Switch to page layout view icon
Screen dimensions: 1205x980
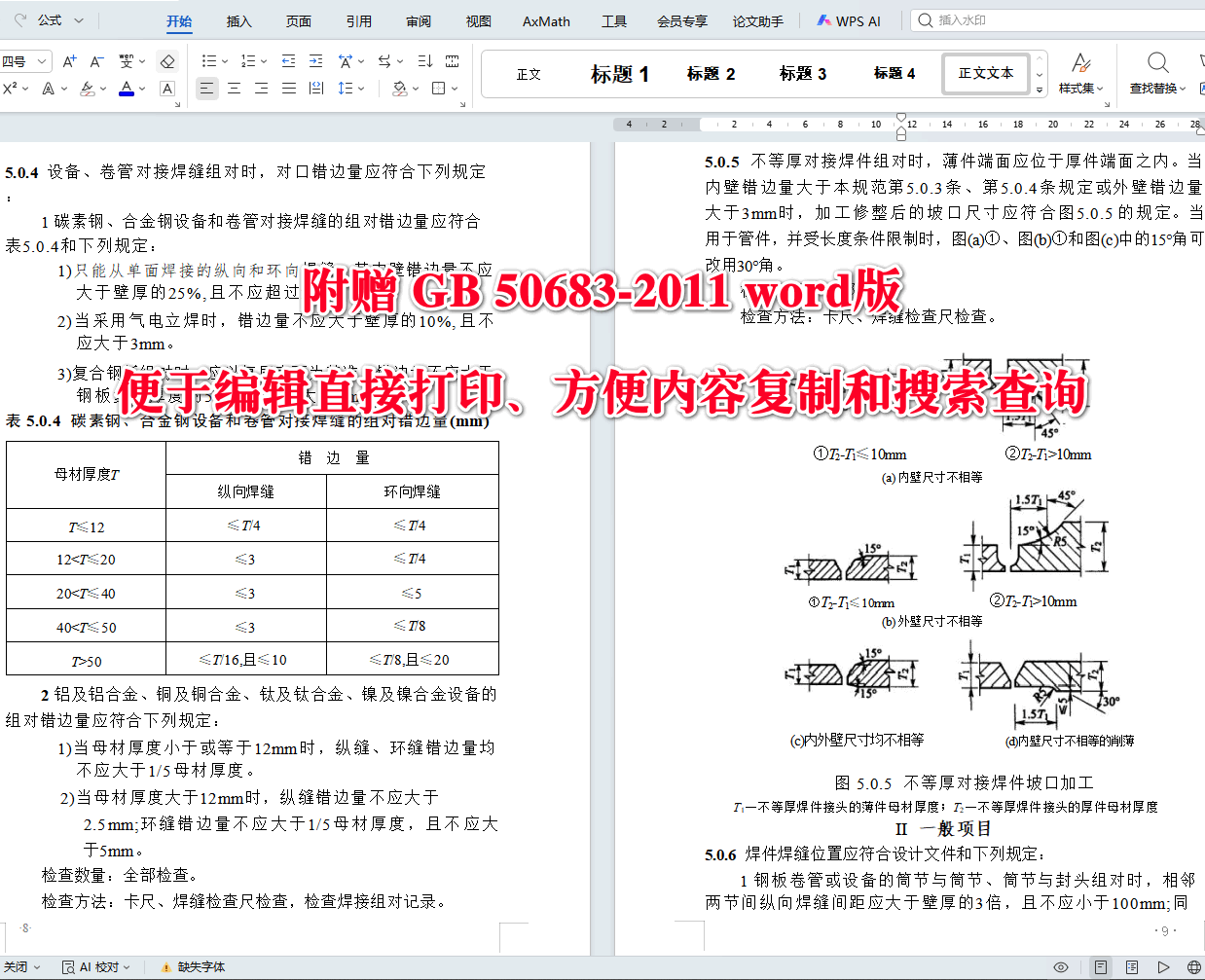pos(1100,967)
